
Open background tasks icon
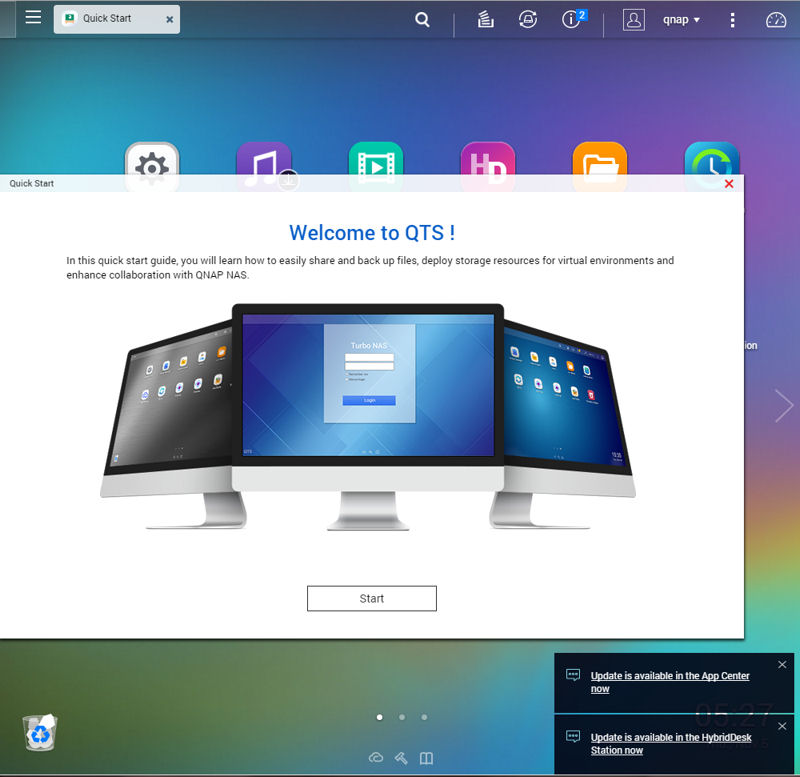(x=485, y=19)
